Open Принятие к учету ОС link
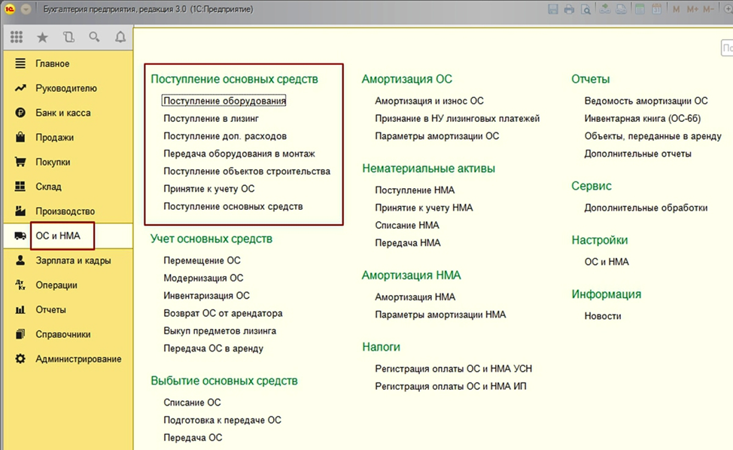The image size is (733, 450). tap(209, 189)
